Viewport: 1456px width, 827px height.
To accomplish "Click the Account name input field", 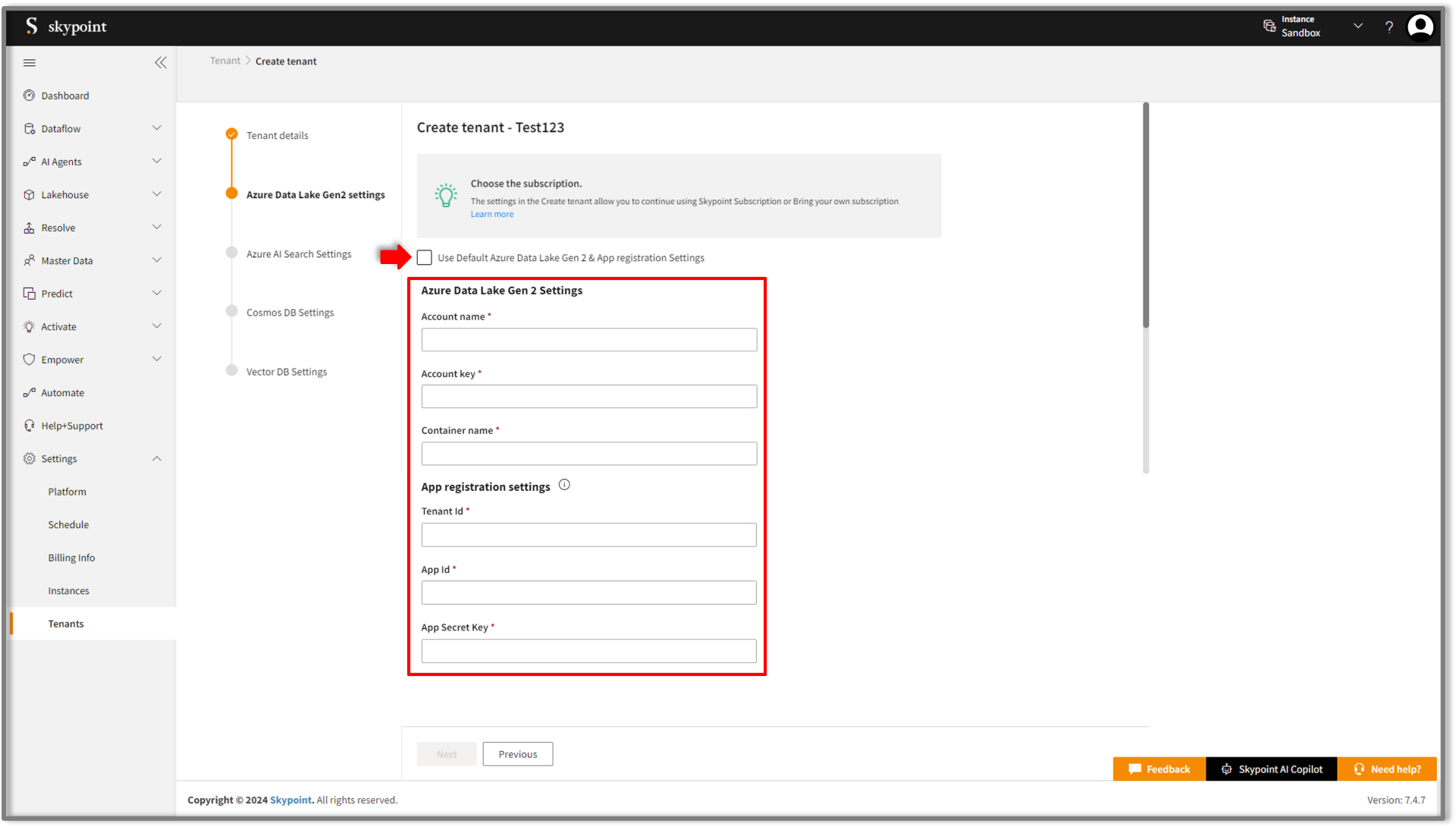I will coord(589,340).
